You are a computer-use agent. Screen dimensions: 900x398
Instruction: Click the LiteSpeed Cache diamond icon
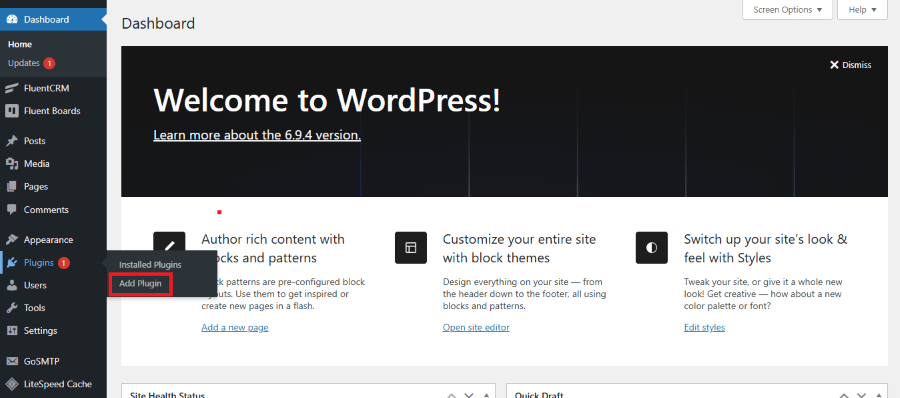[x=11, y=384]
